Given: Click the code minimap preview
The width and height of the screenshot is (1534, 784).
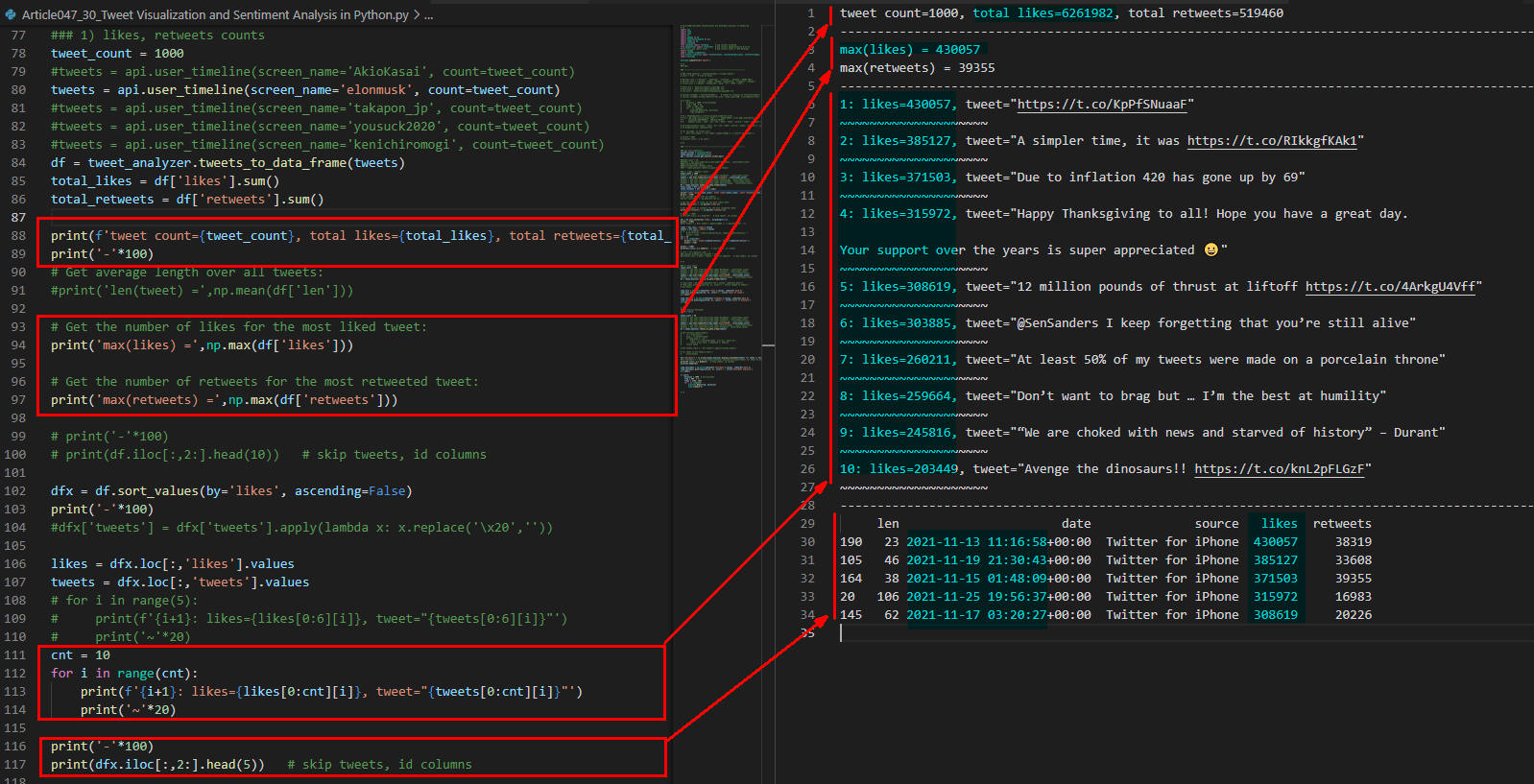Looking at the screenshot, I should pos(721,211).
